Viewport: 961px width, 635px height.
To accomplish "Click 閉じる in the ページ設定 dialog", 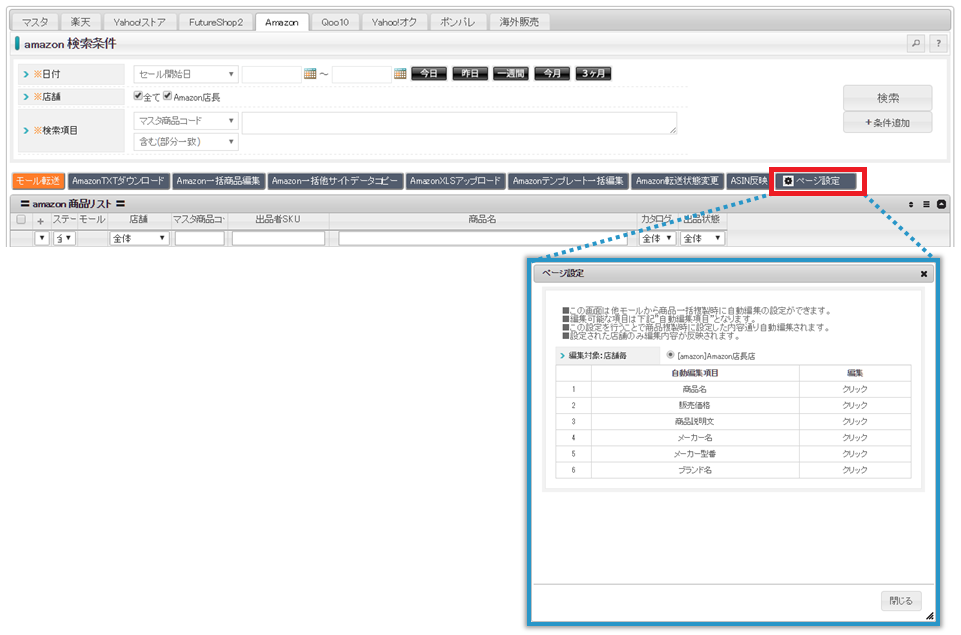I will tap(901, 601).
